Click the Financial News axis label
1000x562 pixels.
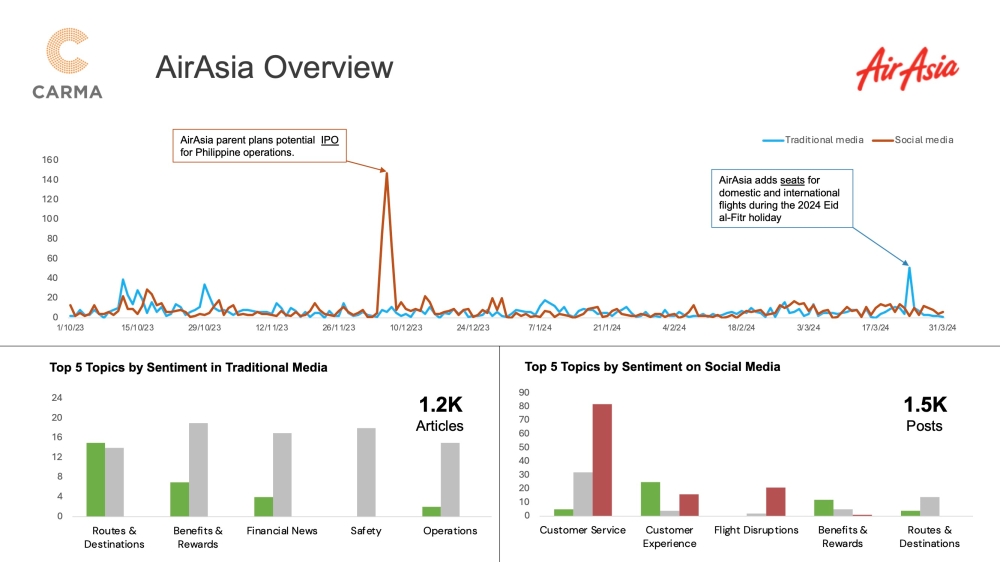tap(281, 531)
